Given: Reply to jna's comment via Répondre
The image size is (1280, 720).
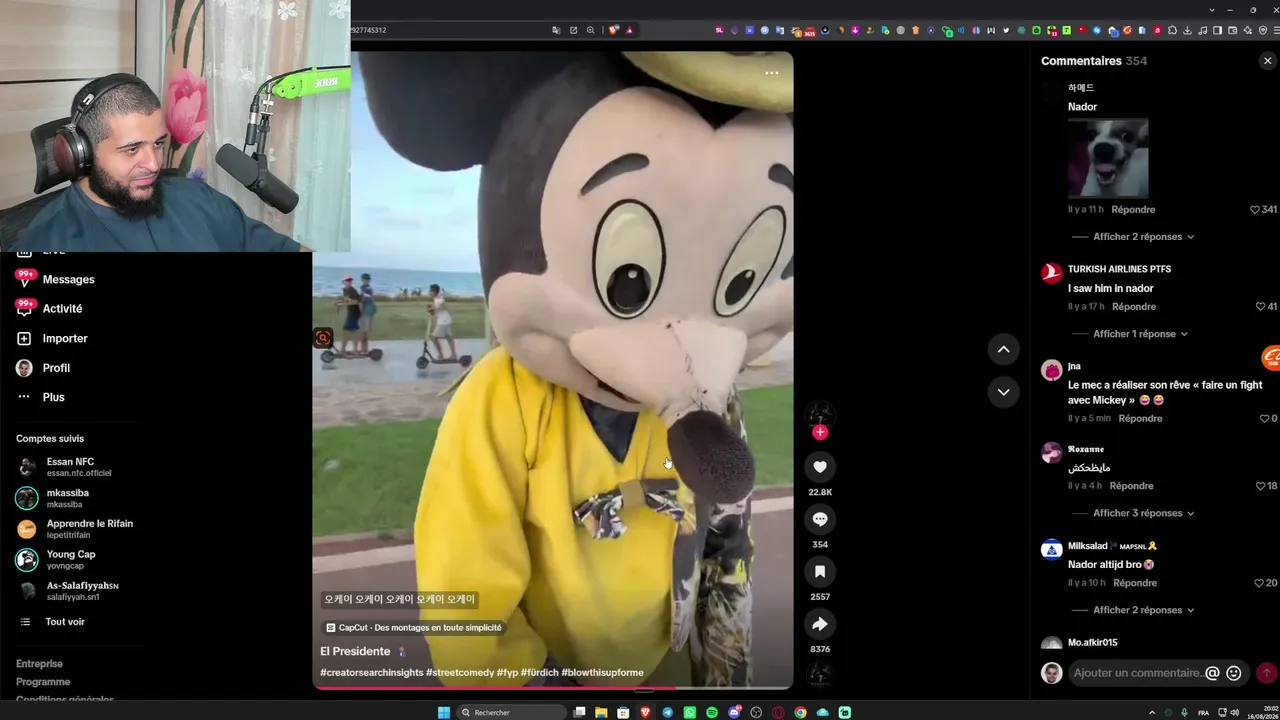Looking at the screenshot, I should tap(1140, 419).
